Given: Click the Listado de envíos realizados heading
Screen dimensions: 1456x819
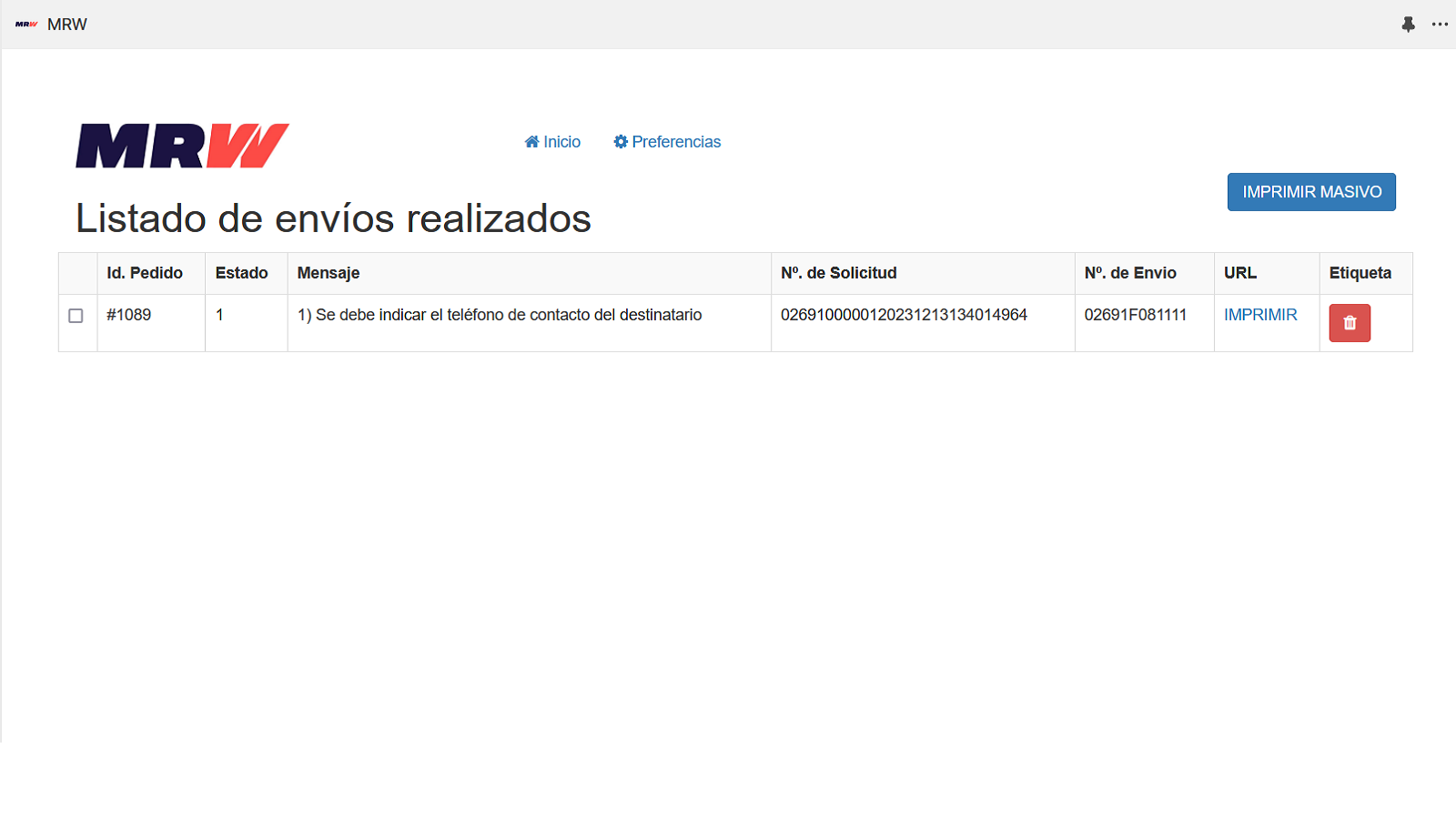Looking at the screenshot, I should (x=333, y=218).
